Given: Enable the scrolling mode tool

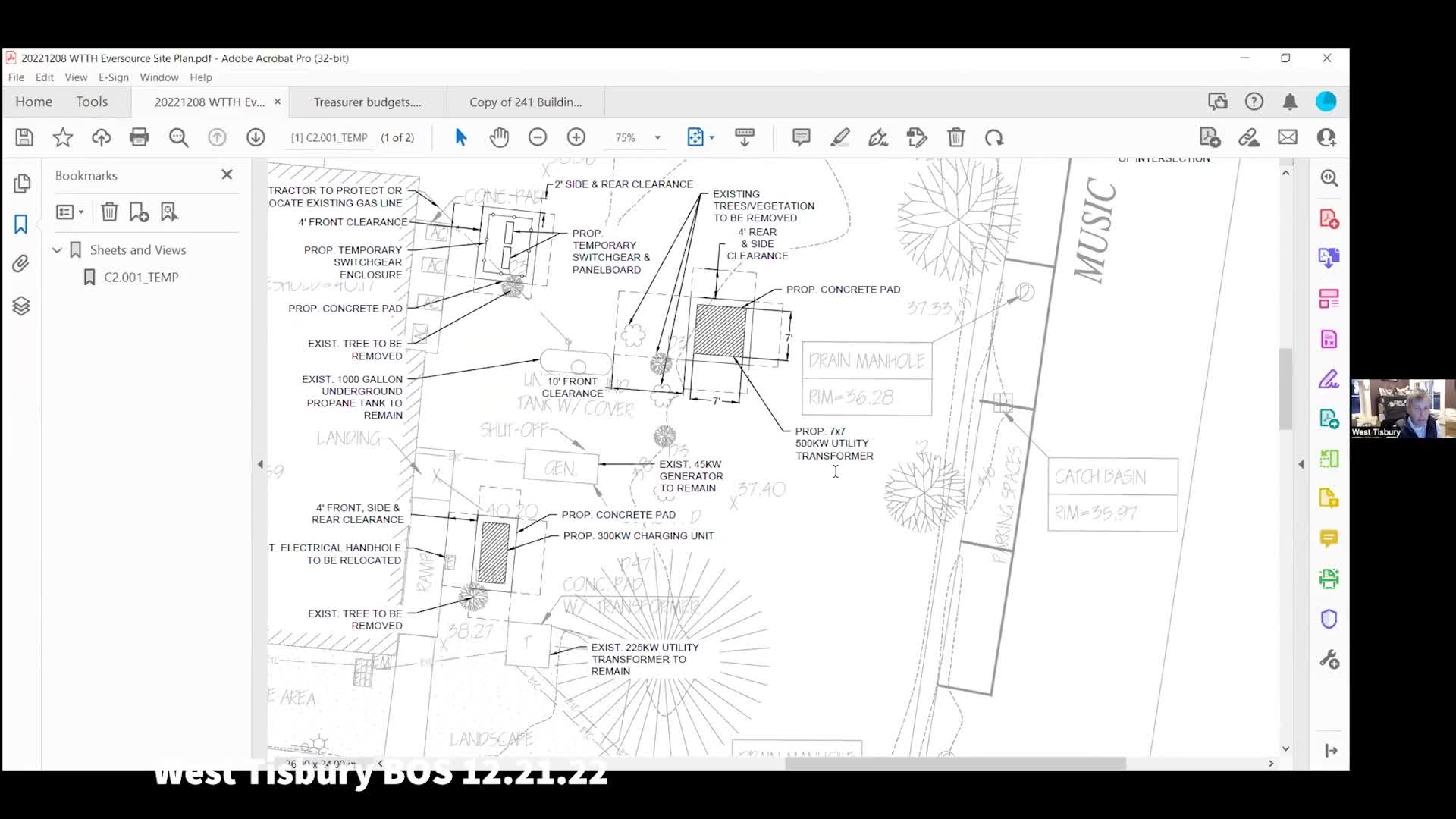Looking at the screenshot, I should tap(745, 137).
